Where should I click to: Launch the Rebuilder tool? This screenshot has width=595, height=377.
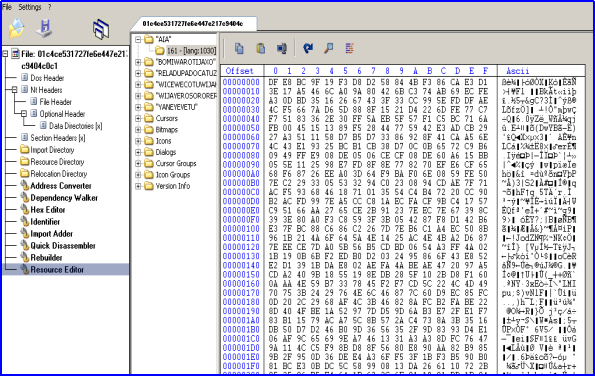click(x=46, y=258)
